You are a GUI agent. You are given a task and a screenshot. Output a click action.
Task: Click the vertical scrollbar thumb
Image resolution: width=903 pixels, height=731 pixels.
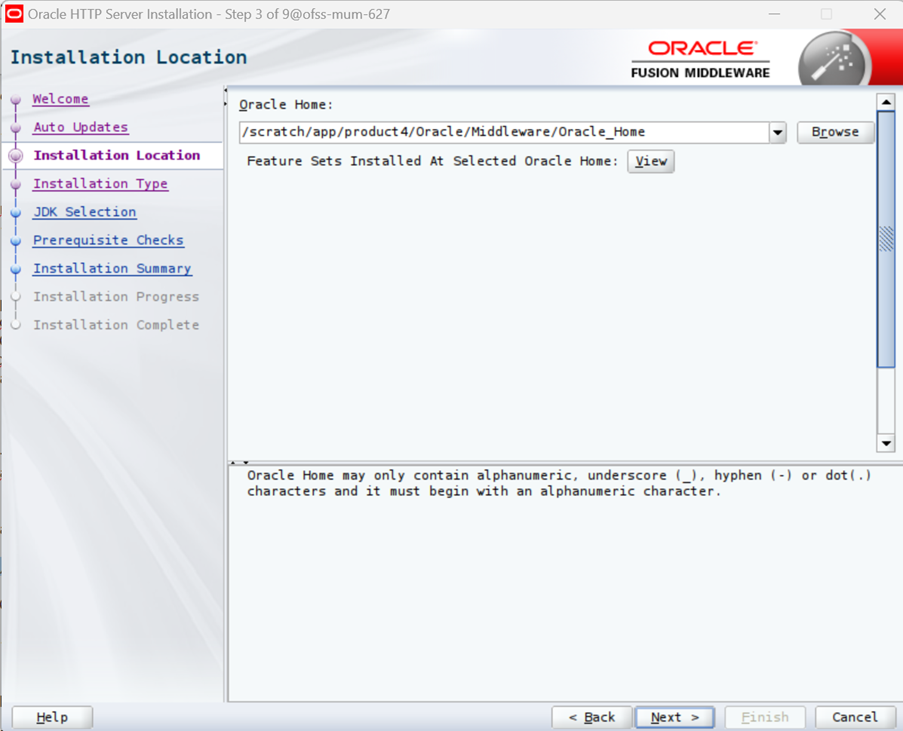click(x=886, y=238)
